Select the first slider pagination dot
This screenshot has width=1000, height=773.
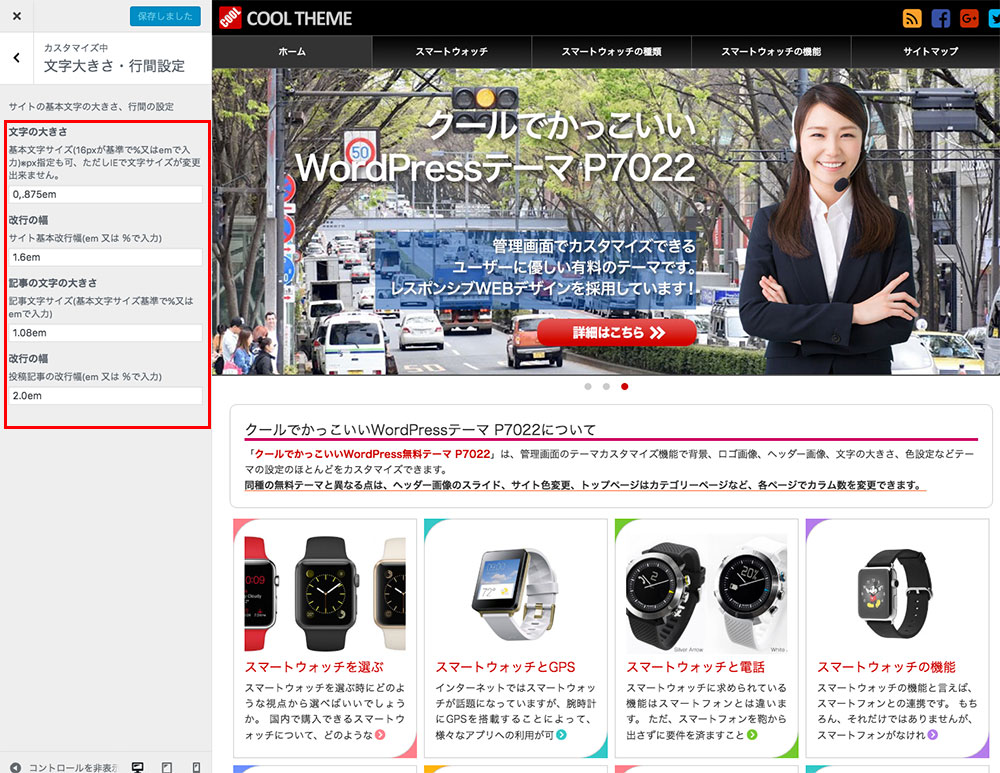pyautogui.click(x=588, y=386)
